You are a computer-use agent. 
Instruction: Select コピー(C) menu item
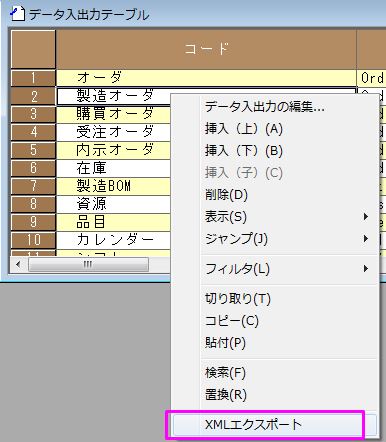point(274,321)
